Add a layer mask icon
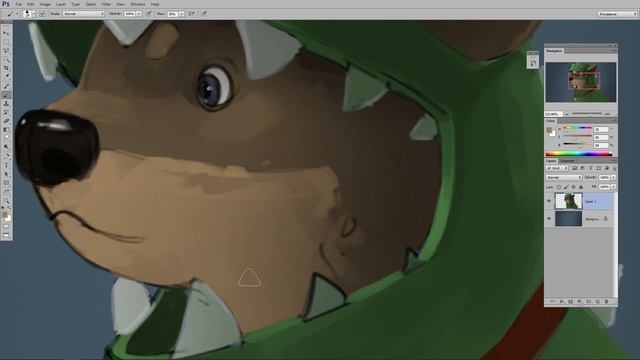Screen dimensions: 640x360 [571, 302]
